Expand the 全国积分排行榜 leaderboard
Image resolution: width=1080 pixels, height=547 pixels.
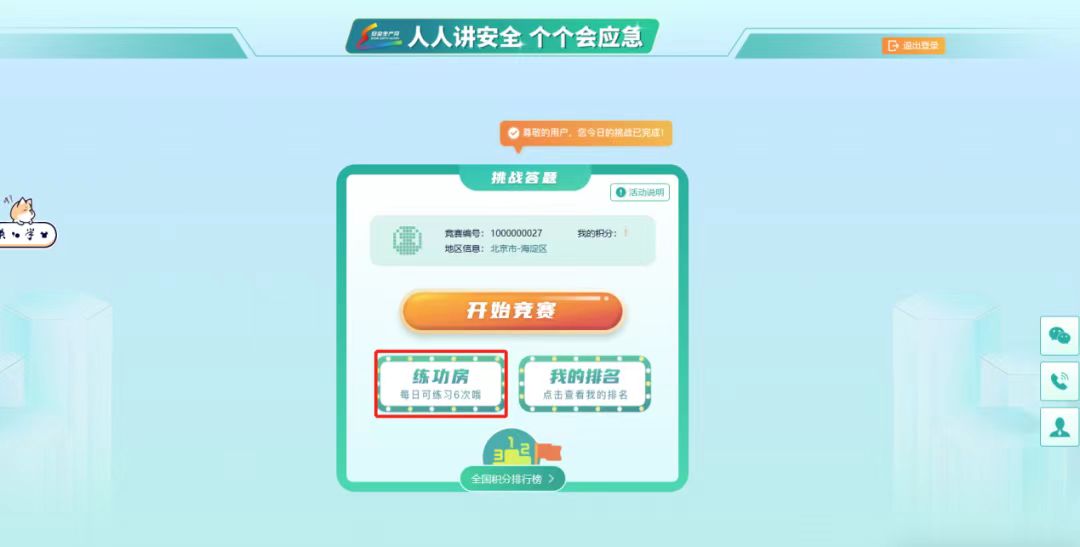[512, 479]
